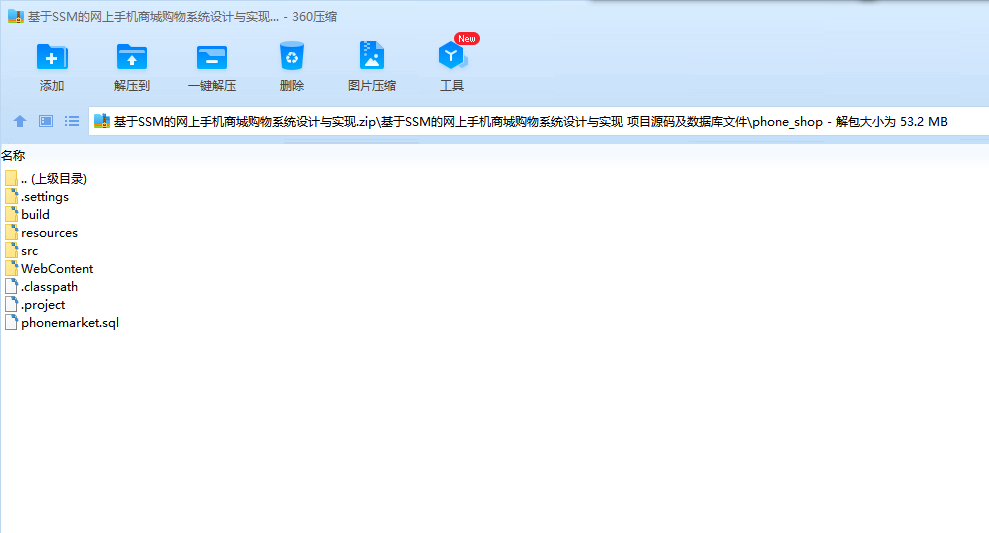This screenshot has width=989, height=533.
Task: Click the file icon beside .project
Action: point(11,305)
